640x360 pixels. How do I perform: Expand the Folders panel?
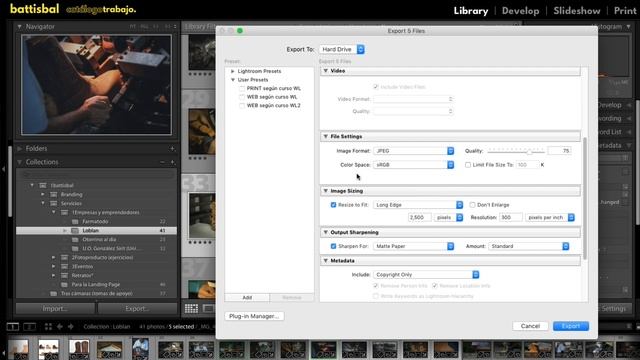tap(20, 149)
